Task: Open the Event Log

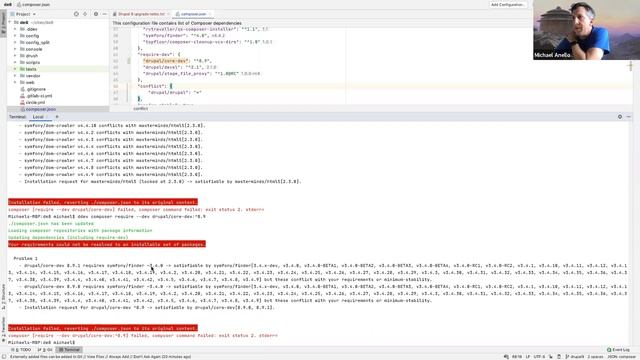Action: (x=618, y=350)
